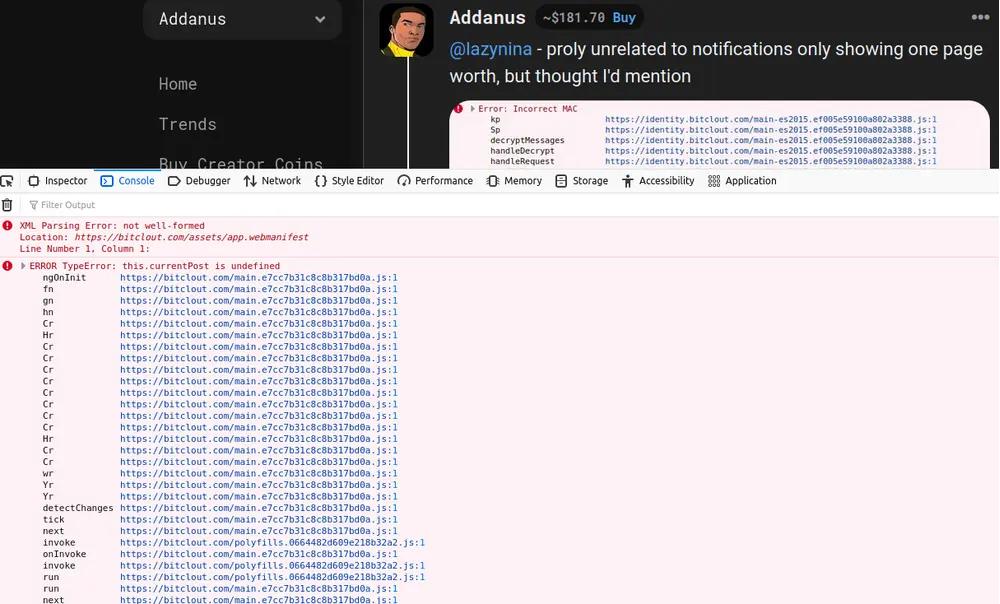Open the Storage panel

581,181
